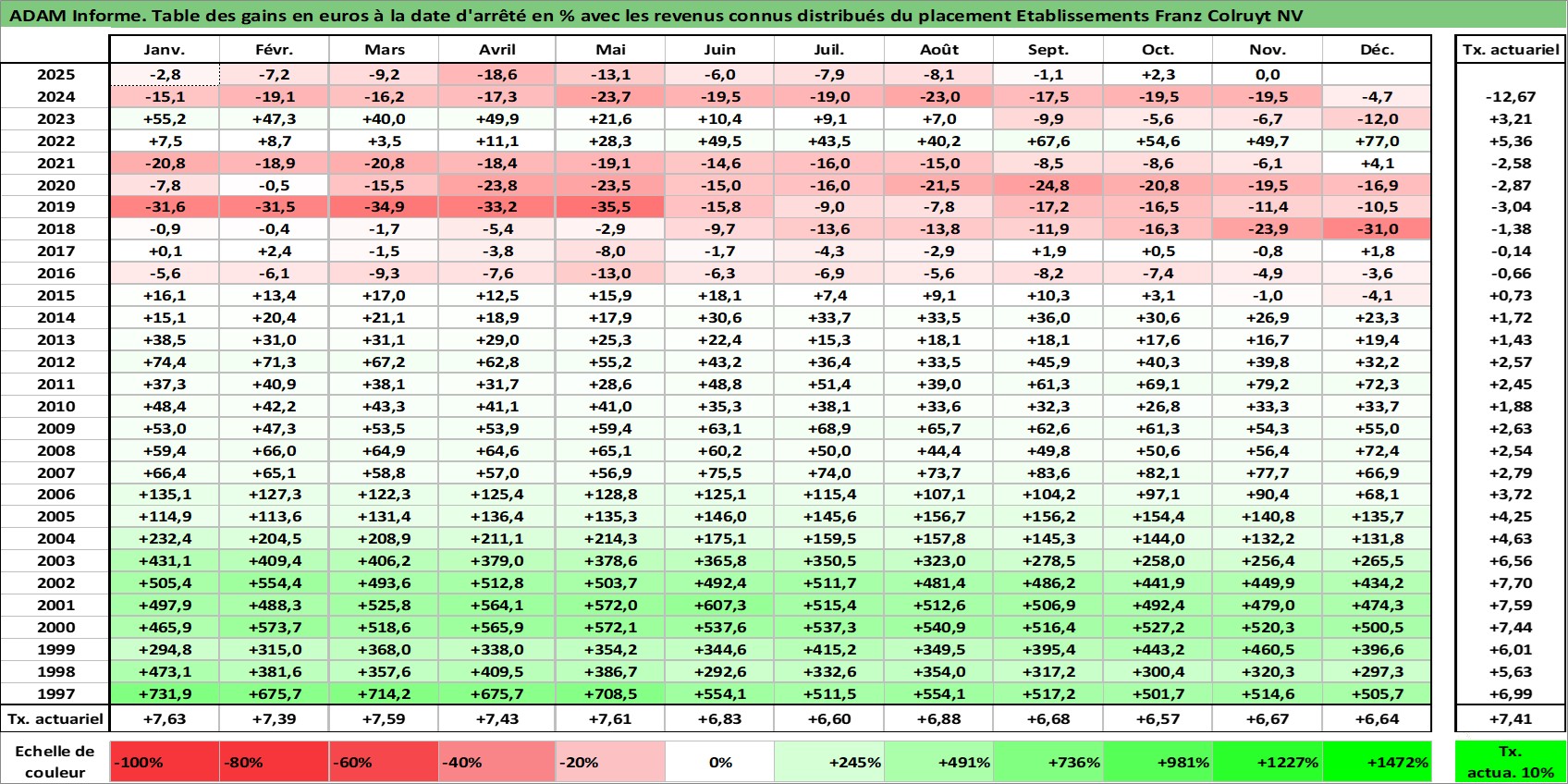Click the -18,6 cell for Avril 2025
The height and width of the screenshot is (784, 1568).
(x=497, y=75)
